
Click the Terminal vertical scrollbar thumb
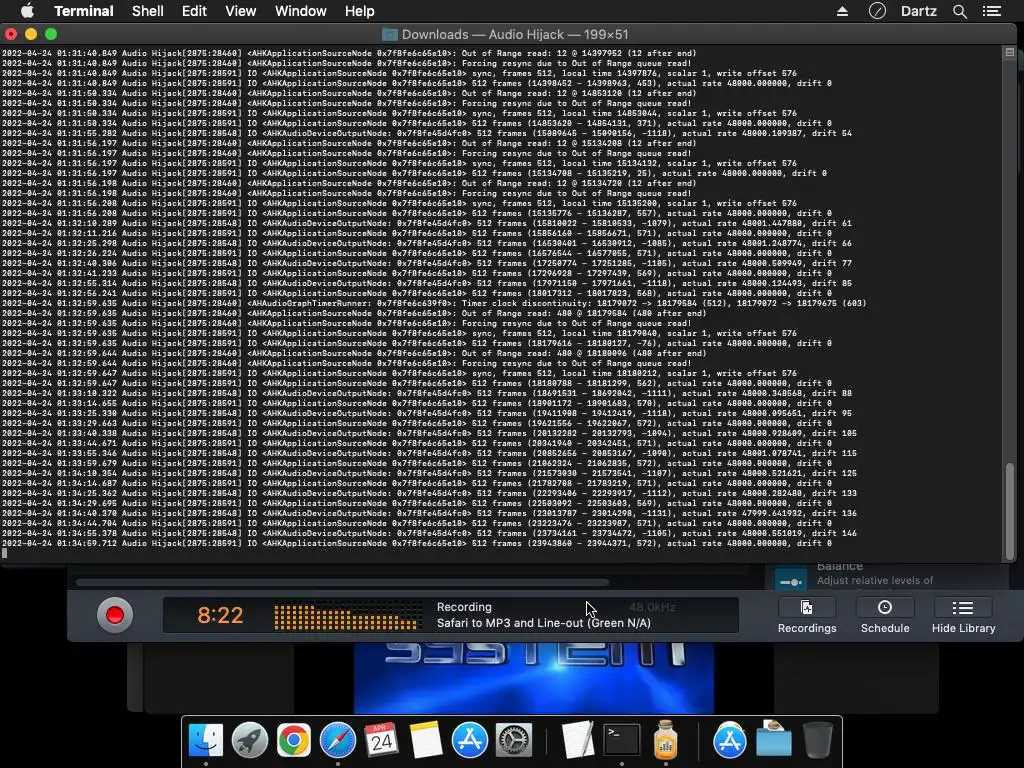pos(1010,511)
